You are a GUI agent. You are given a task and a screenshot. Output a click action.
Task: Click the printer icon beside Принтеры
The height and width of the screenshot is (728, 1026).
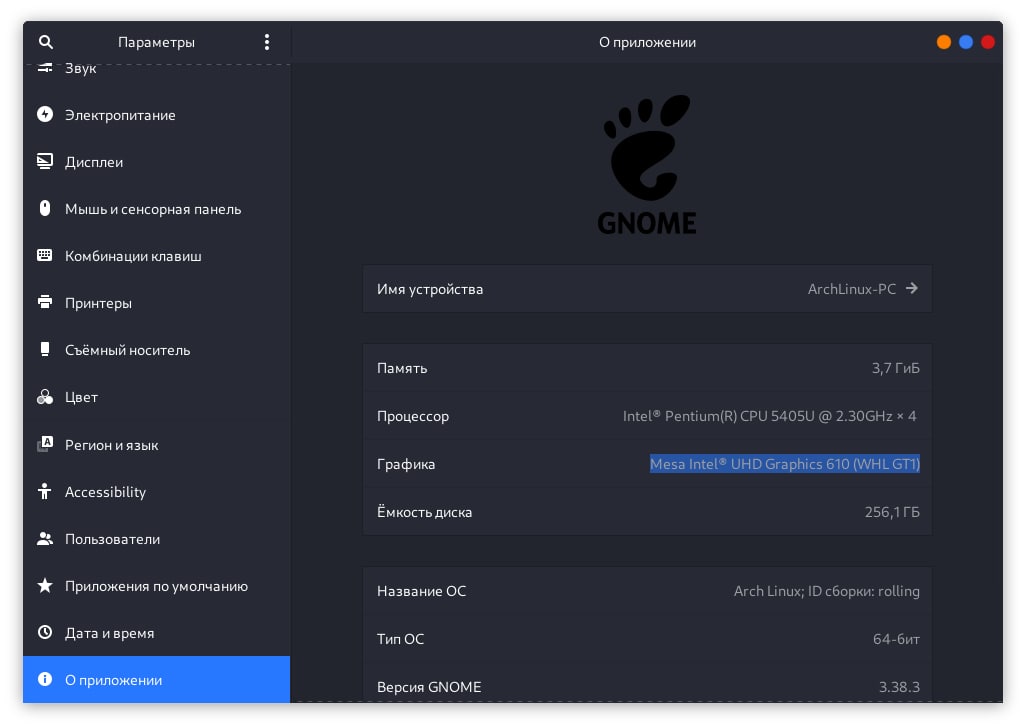click(44, 302)
